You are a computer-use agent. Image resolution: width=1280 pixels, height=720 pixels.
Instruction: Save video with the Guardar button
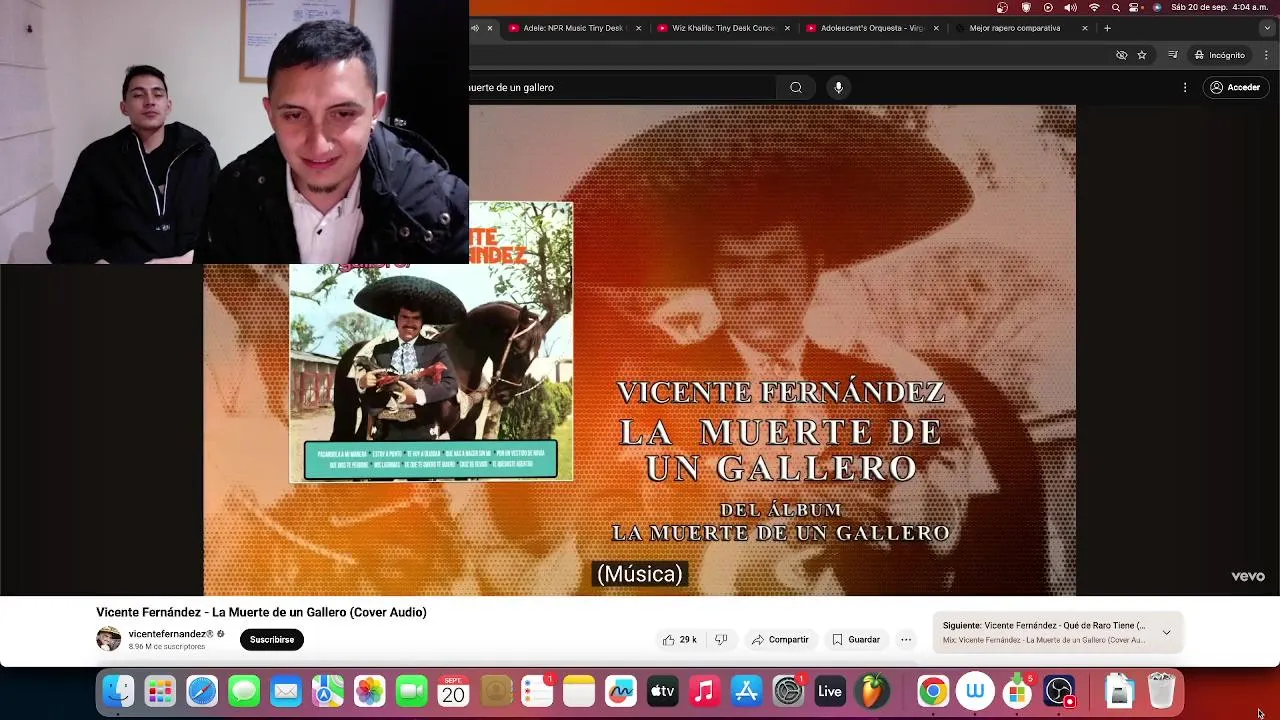pyautogui.click(x=856, y=640)
